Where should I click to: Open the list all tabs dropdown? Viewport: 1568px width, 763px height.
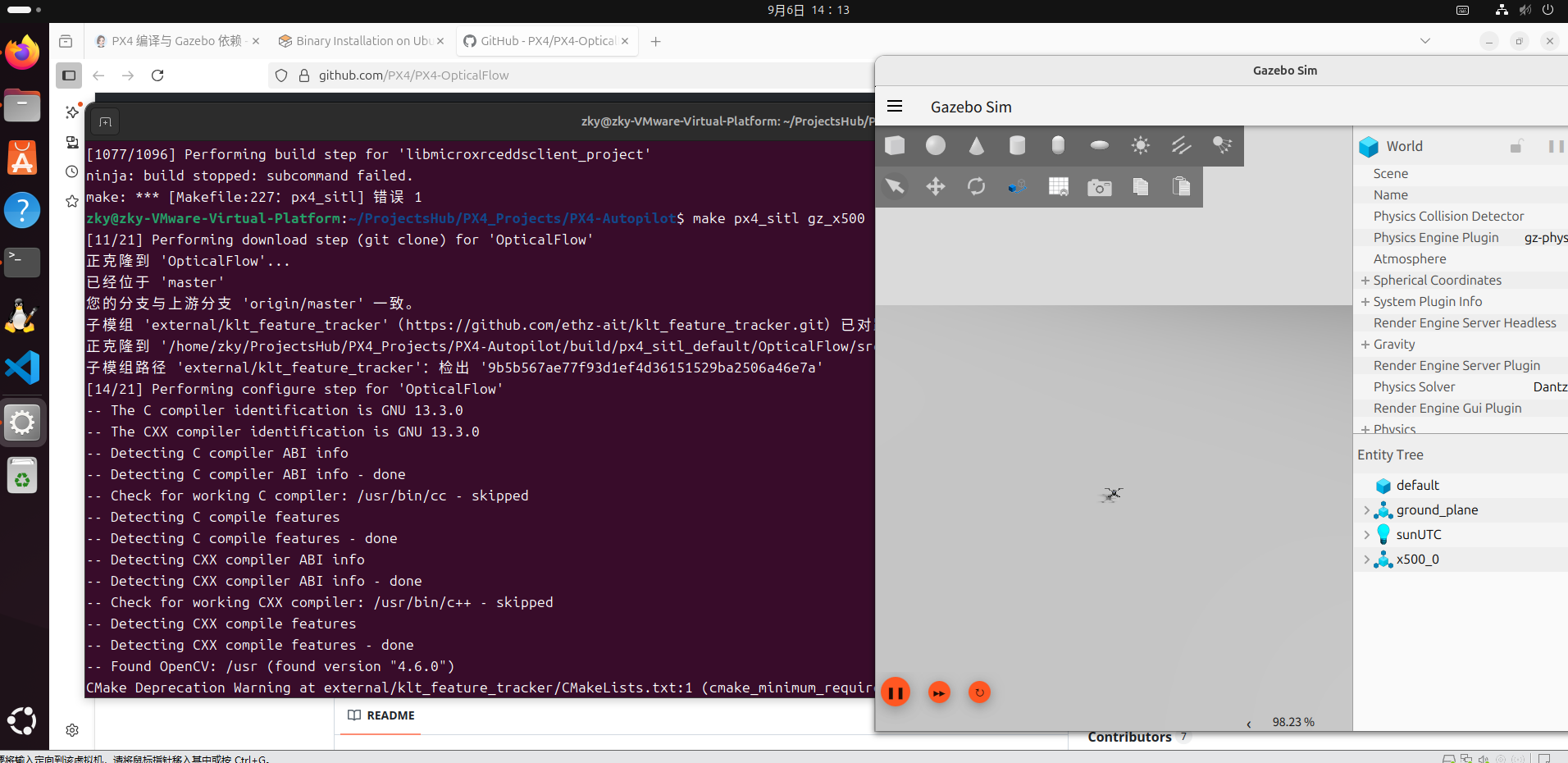[1425, 41]
